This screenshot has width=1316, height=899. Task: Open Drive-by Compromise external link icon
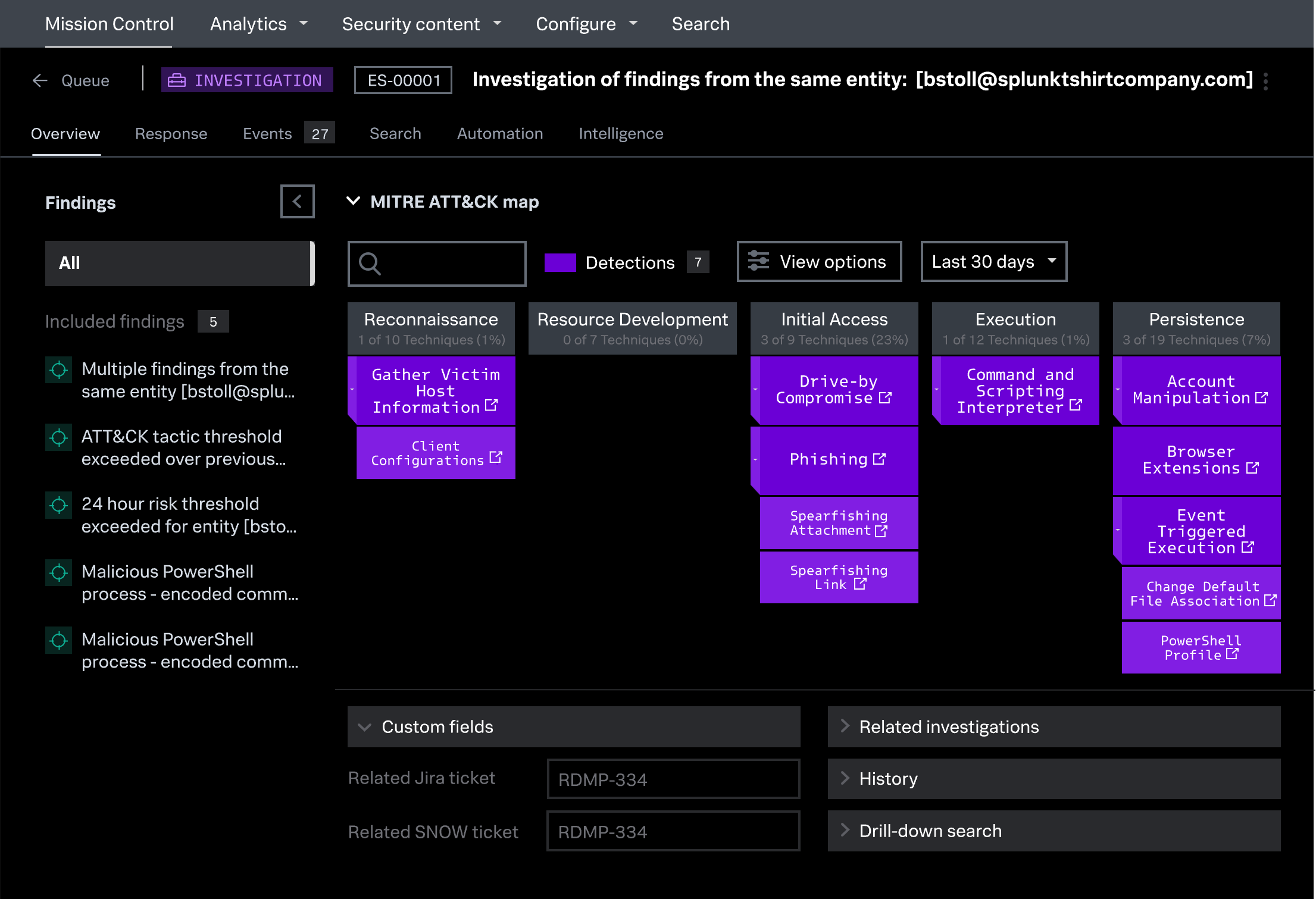click(x=885, y=397)
